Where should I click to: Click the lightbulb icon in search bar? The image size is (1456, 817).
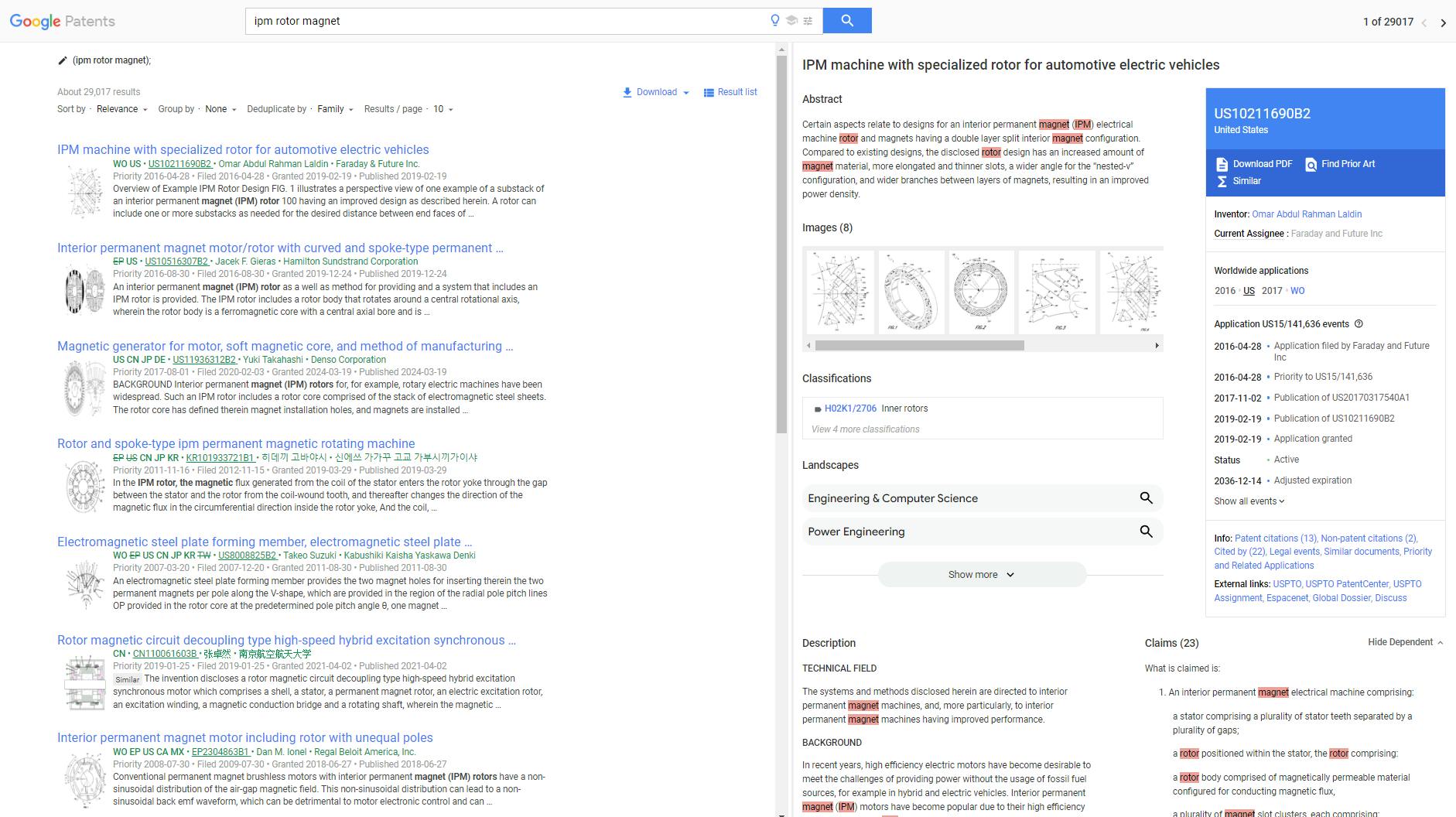(775, 21)
